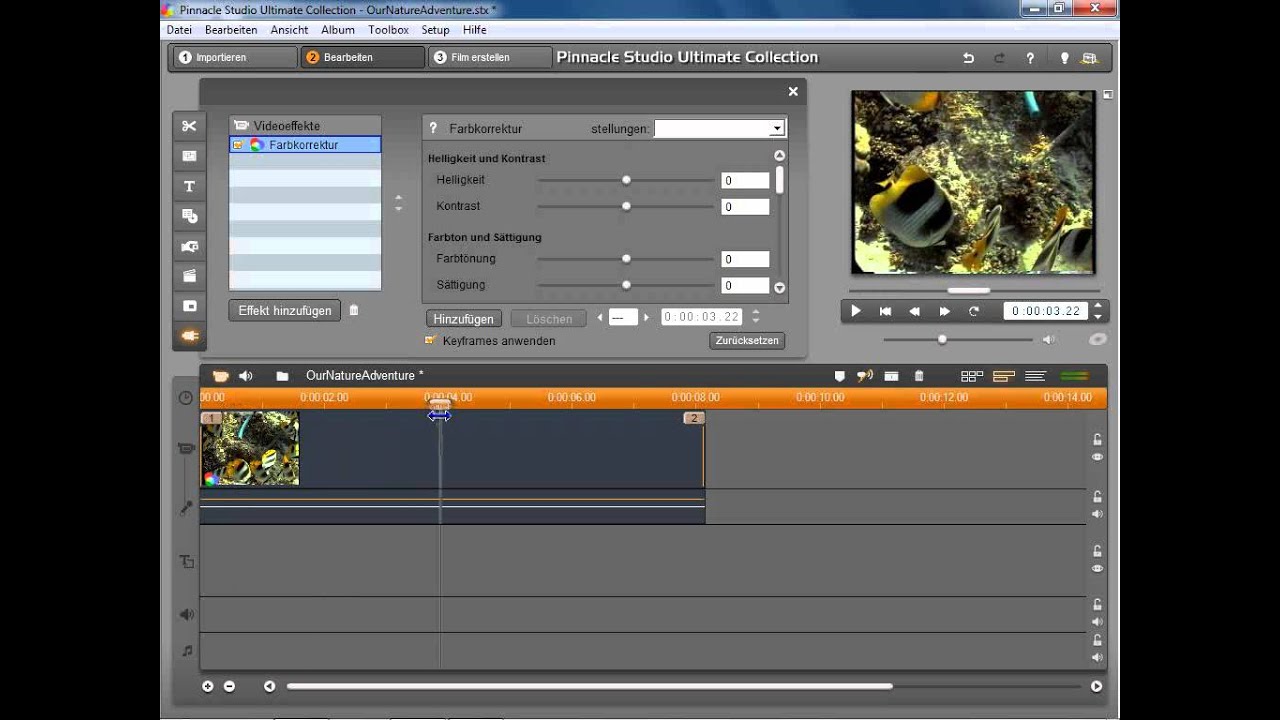Switch to timeline view

click(1004, 376)
